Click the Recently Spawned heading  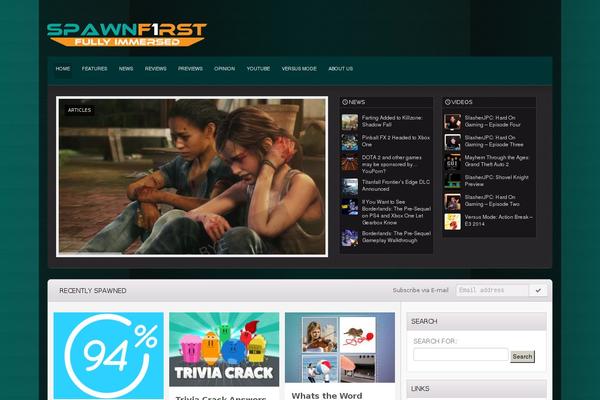click(93, 291)
